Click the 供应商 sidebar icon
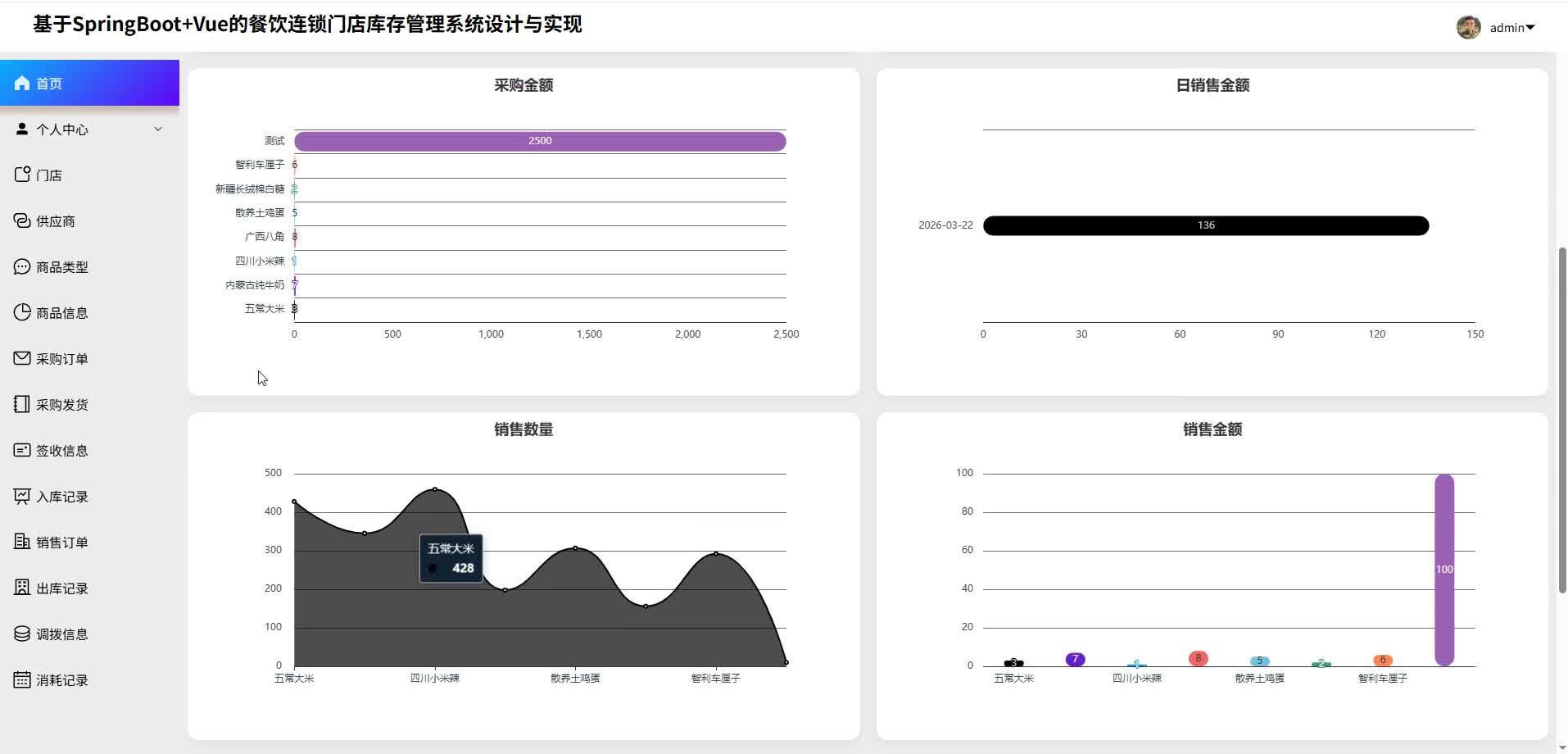 22,220
